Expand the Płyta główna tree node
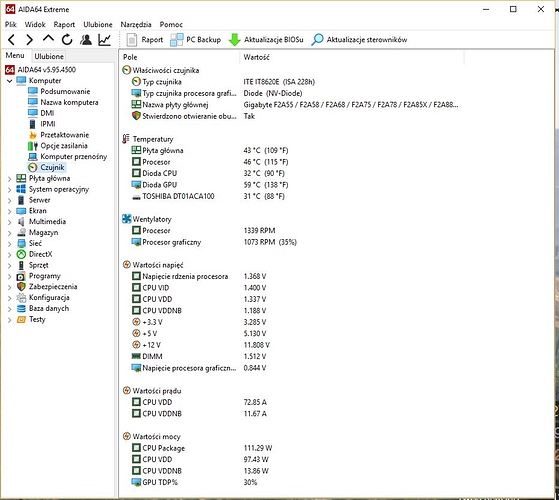The height and width of the screenshot is (500, 559). [10, 179]
